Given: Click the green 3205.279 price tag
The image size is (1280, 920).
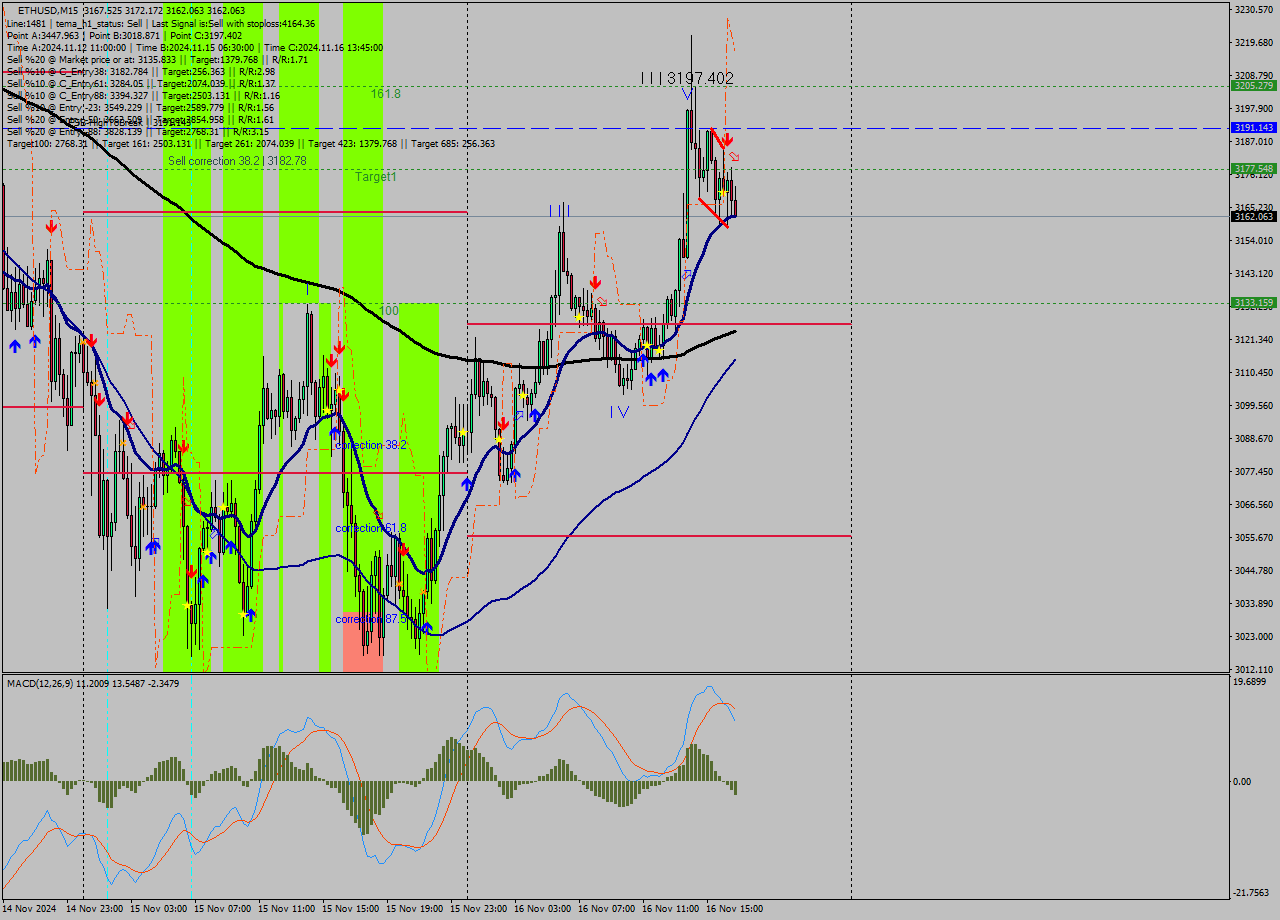Looking at the screenshot, I should click(x=1253, y=86).
